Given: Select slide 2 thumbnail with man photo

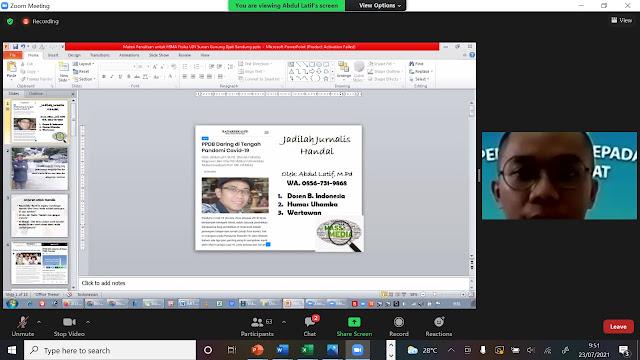Looking at the screenshot, I should coord(40,168).
